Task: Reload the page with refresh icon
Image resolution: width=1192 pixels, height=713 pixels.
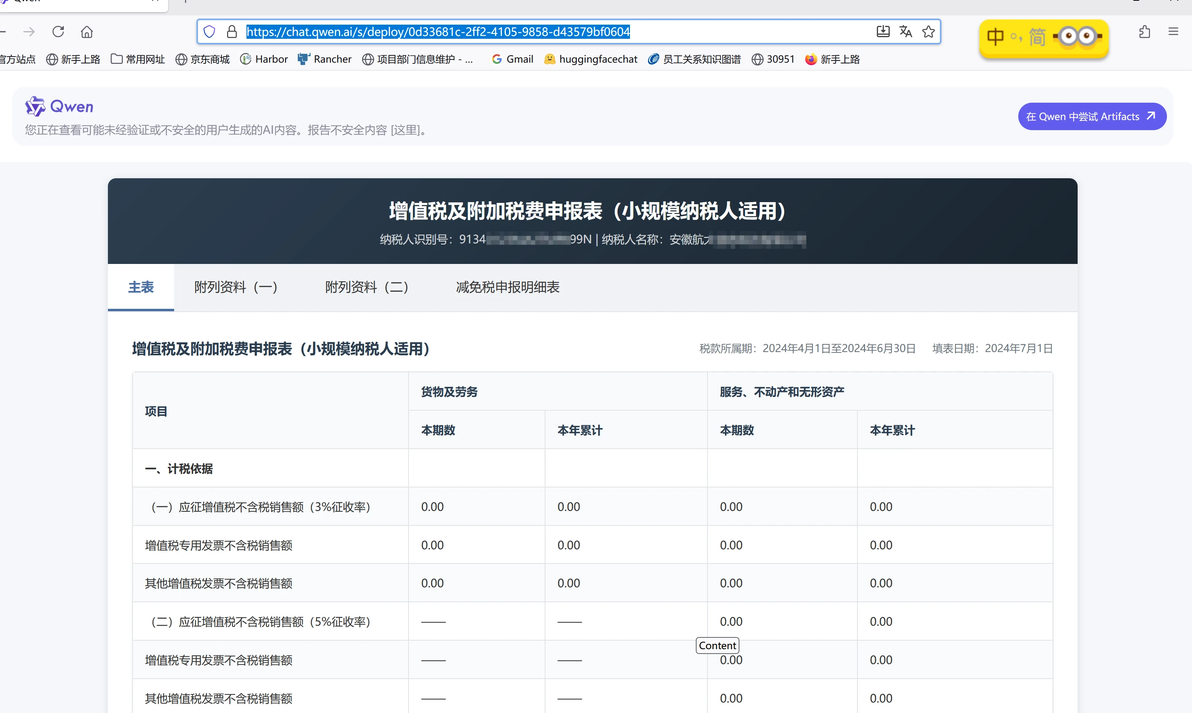Action: (x=58, y=32)
